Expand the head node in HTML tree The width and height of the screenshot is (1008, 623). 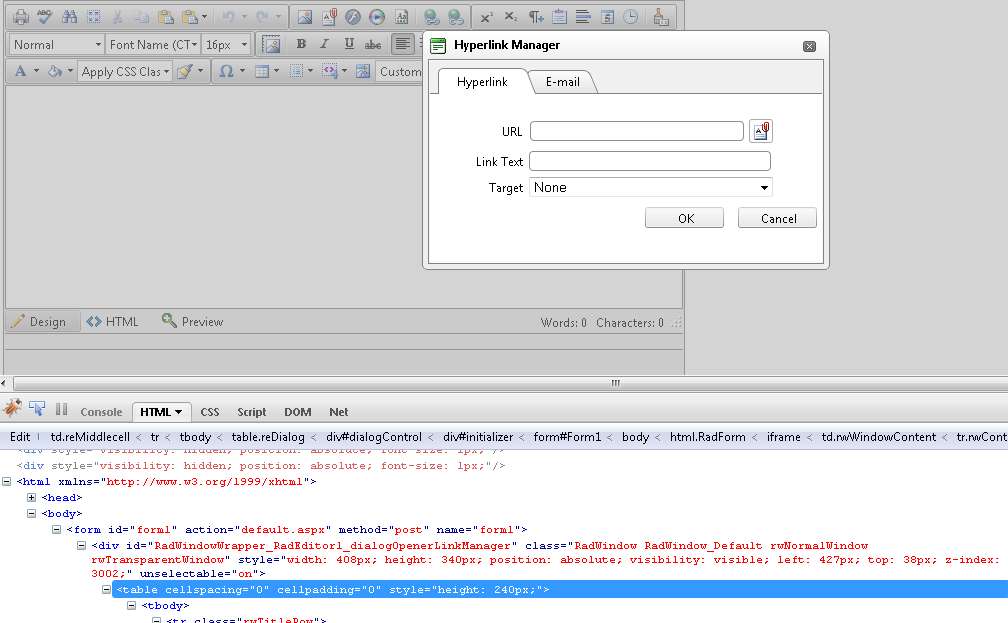tap(31, 498)
